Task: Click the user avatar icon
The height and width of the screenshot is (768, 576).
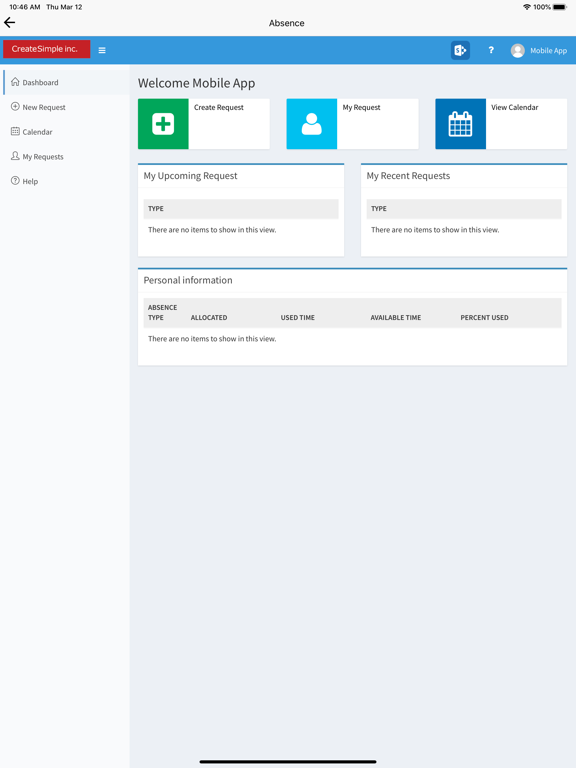Action: click(518, 50)
